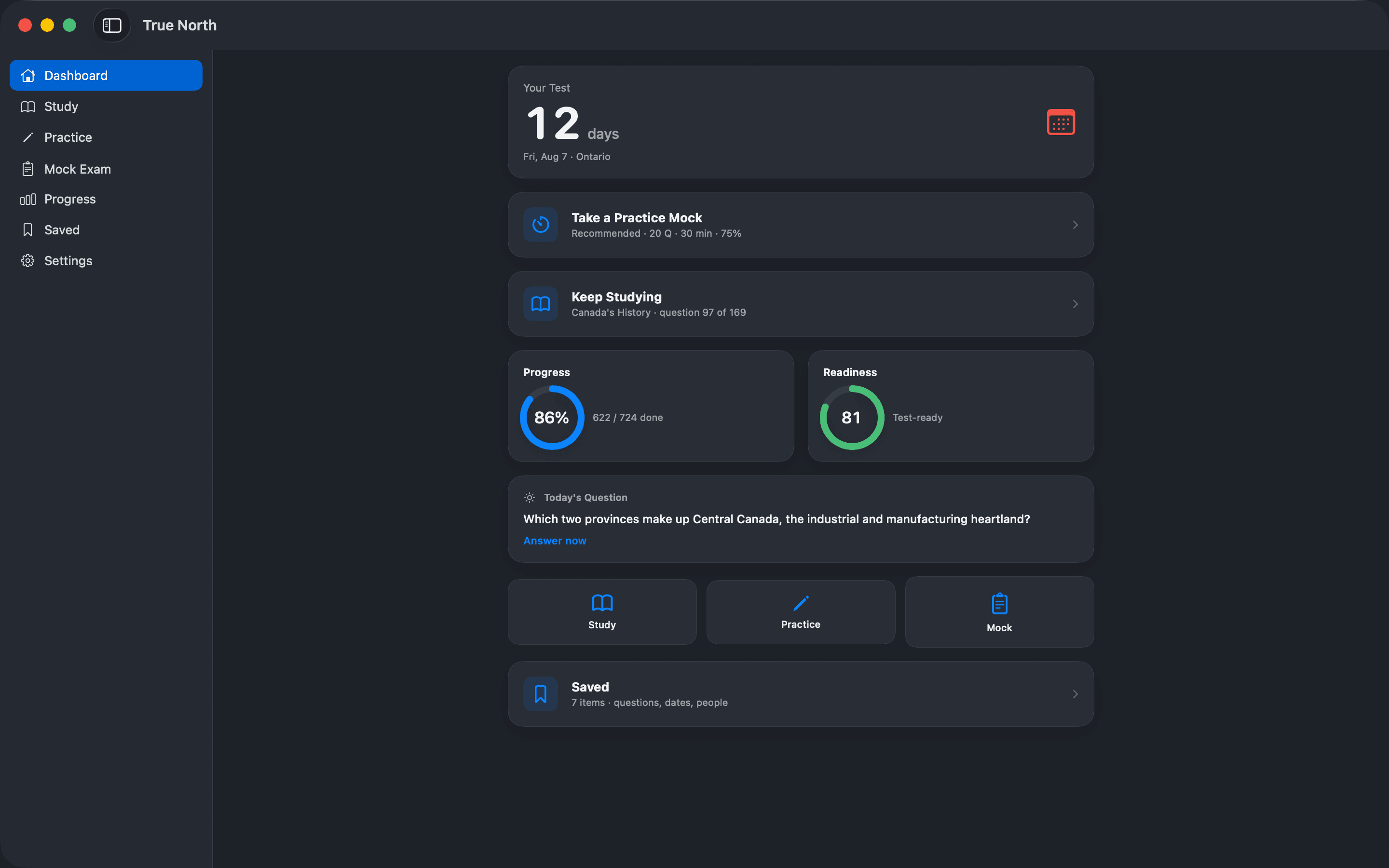1389x868 pixels.
Task: Click the Saved card bookmark icon
Action: pos(540,694)
